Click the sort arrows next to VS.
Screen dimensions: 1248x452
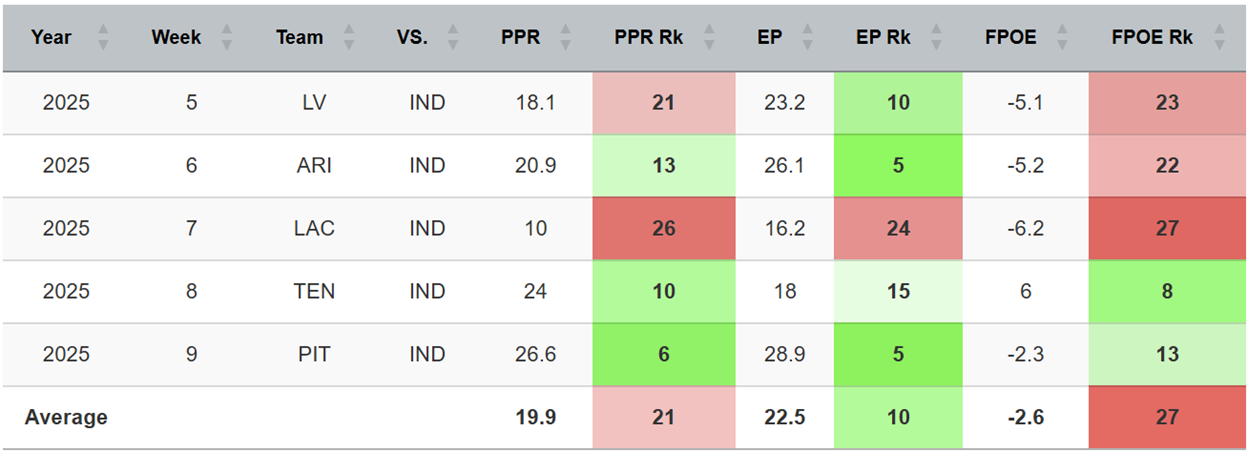(453, 38)
